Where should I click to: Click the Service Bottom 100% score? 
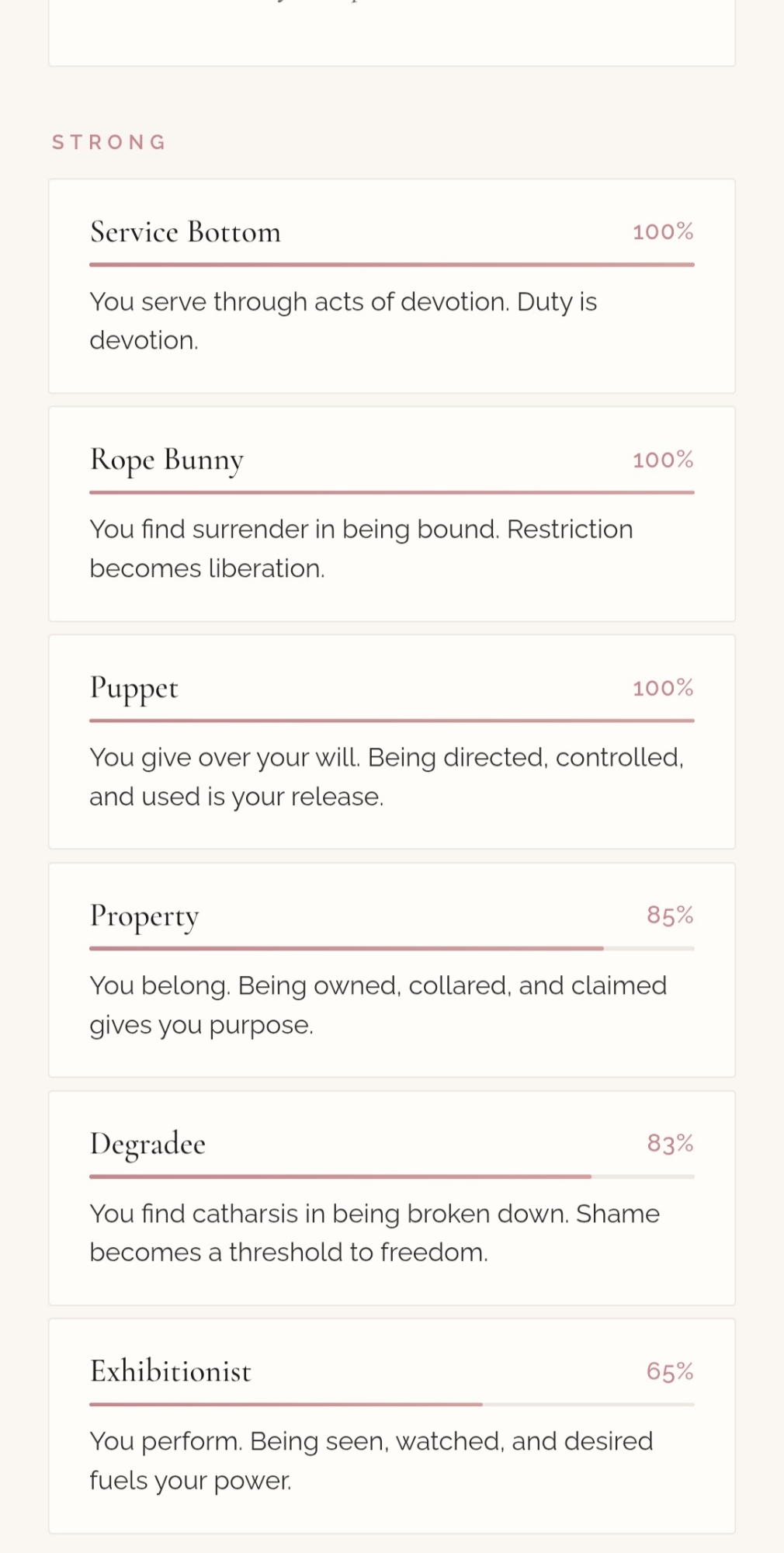(662, 232)
